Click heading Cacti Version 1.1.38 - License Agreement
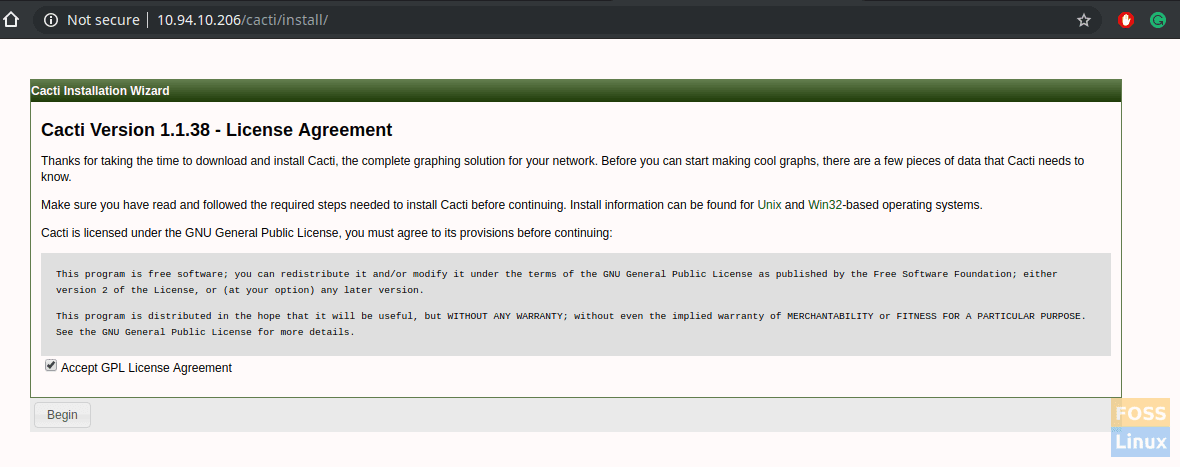 pos(217,130)
